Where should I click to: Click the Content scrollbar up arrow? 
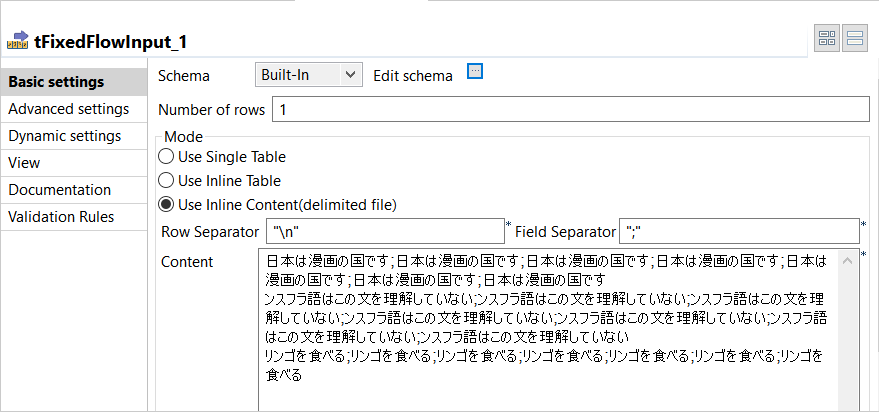[x=849, y=260]
